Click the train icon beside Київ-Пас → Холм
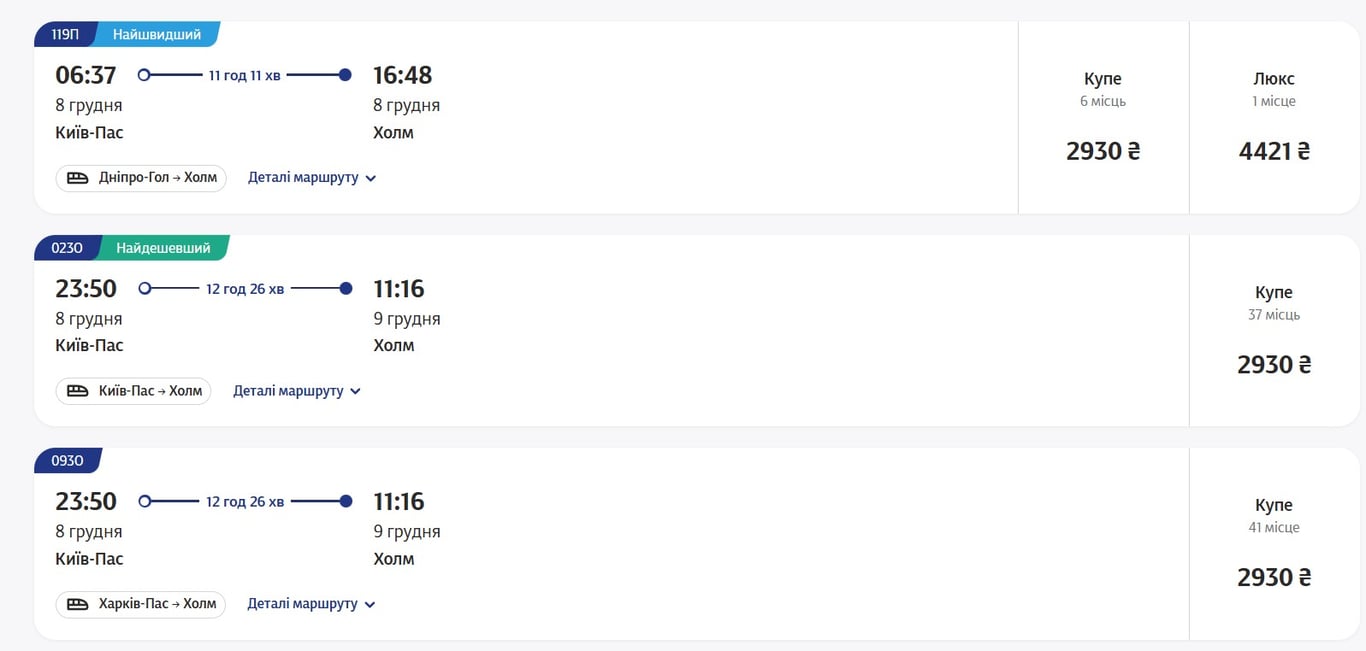 click(x=78, y=391)
